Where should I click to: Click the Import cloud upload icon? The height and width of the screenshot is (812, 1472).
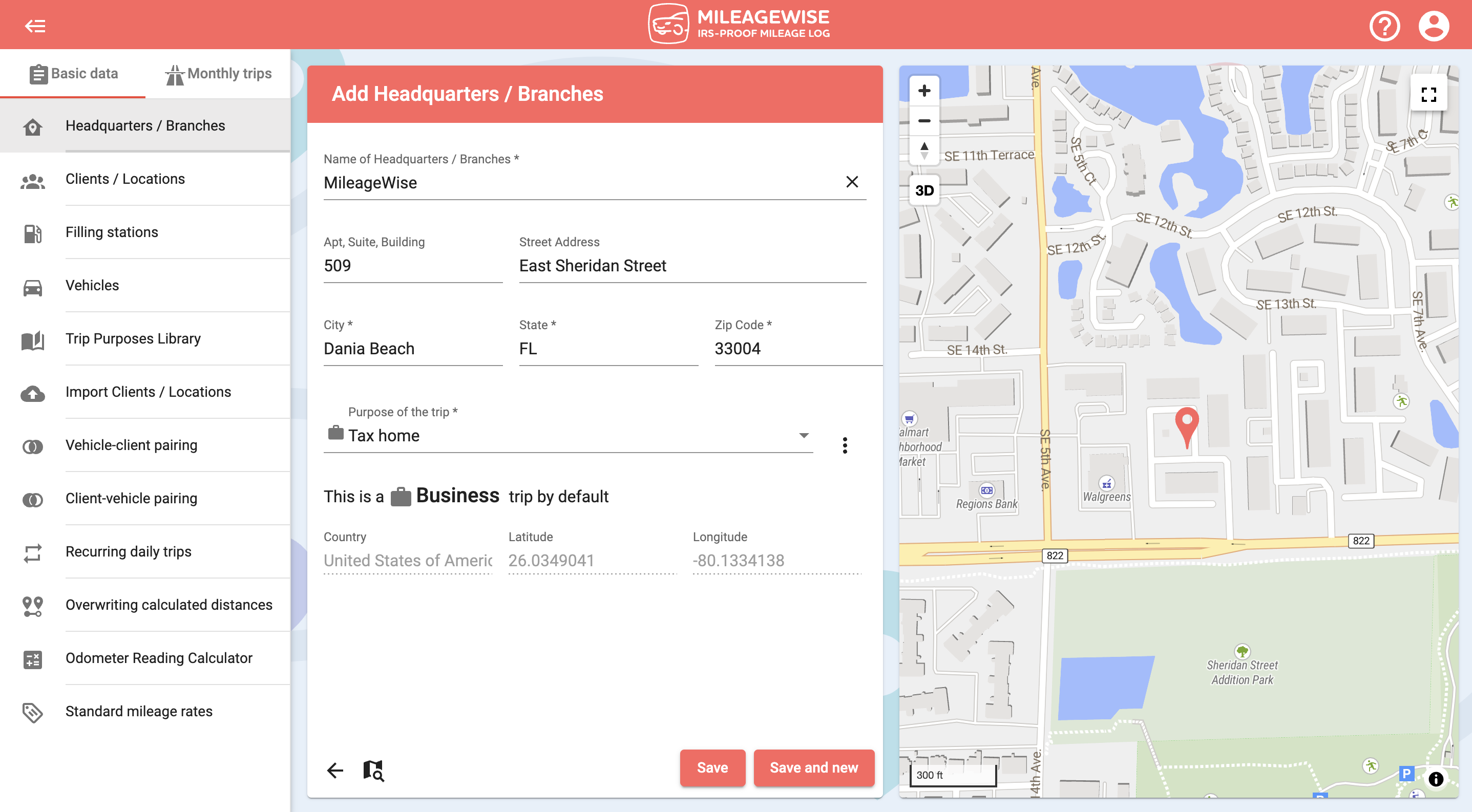[33, 393]
